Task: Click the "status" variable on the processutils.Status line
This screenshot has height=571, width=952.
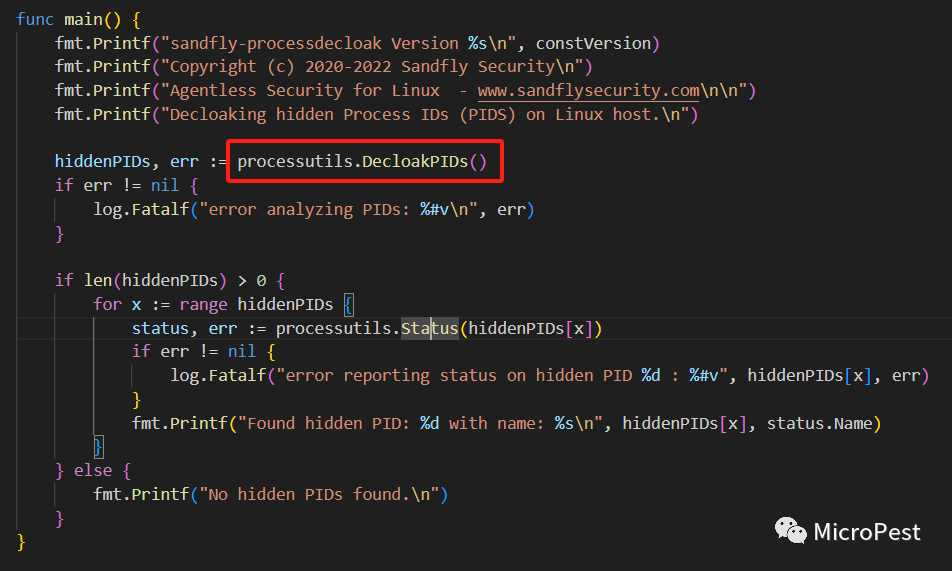Action: click(160, 328)
